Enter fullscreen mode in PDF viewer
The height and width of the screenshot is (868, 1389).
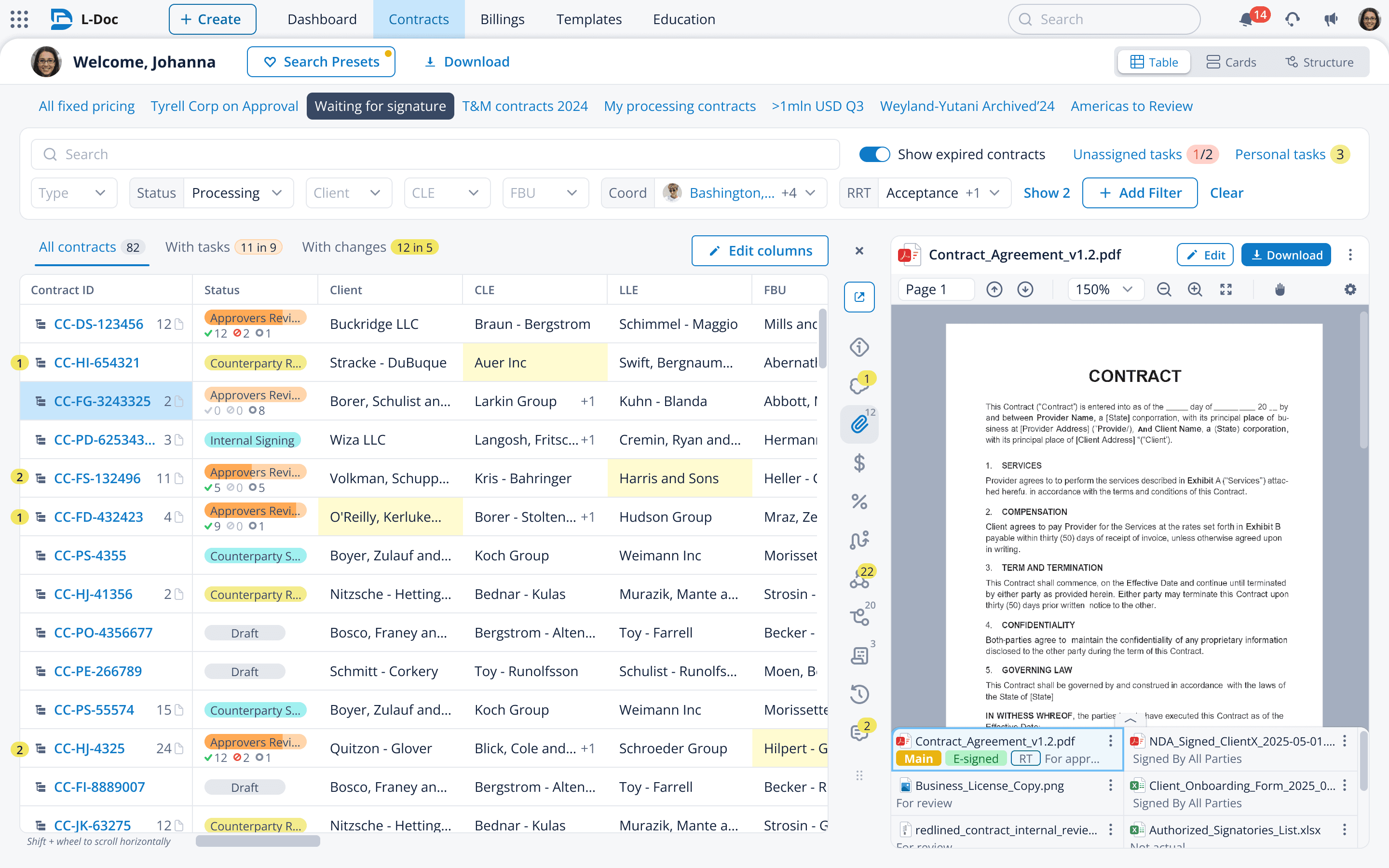[x=1226, y=289]
